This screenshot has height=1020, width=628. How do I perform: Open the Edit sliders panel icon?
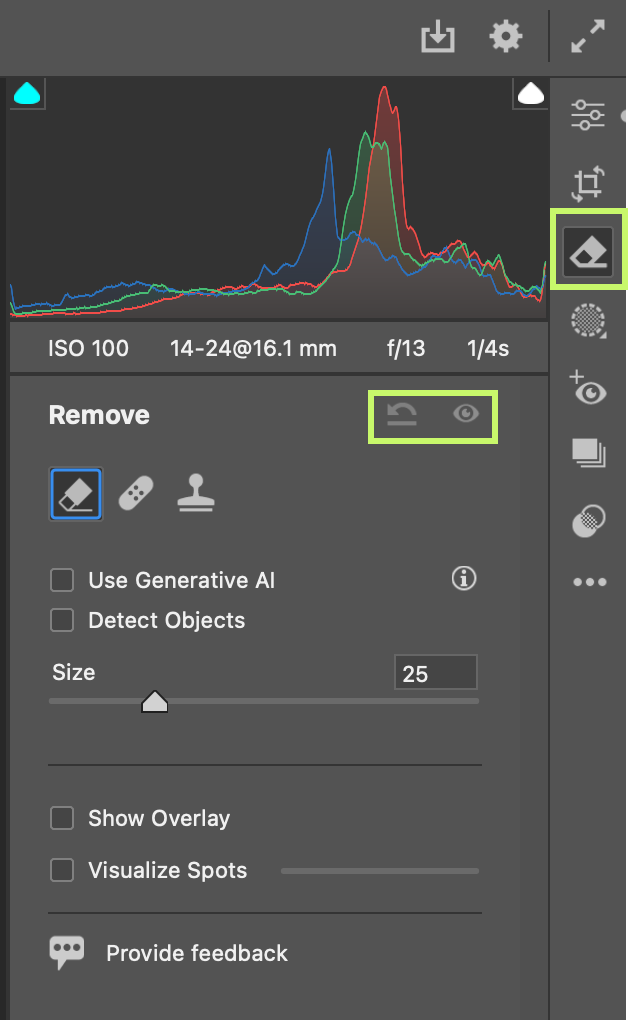[x=588, y=114]
